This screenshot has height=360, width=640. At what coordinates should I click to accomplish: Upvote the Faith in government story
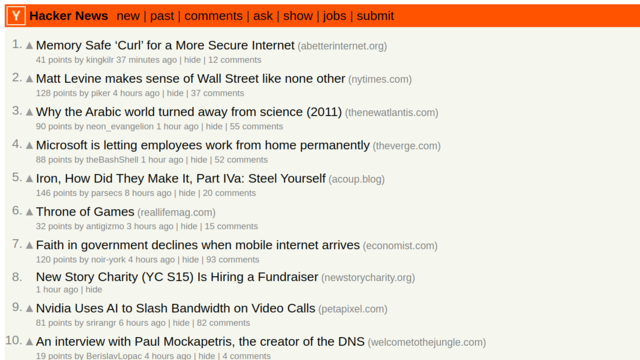[x=29, y=245]
